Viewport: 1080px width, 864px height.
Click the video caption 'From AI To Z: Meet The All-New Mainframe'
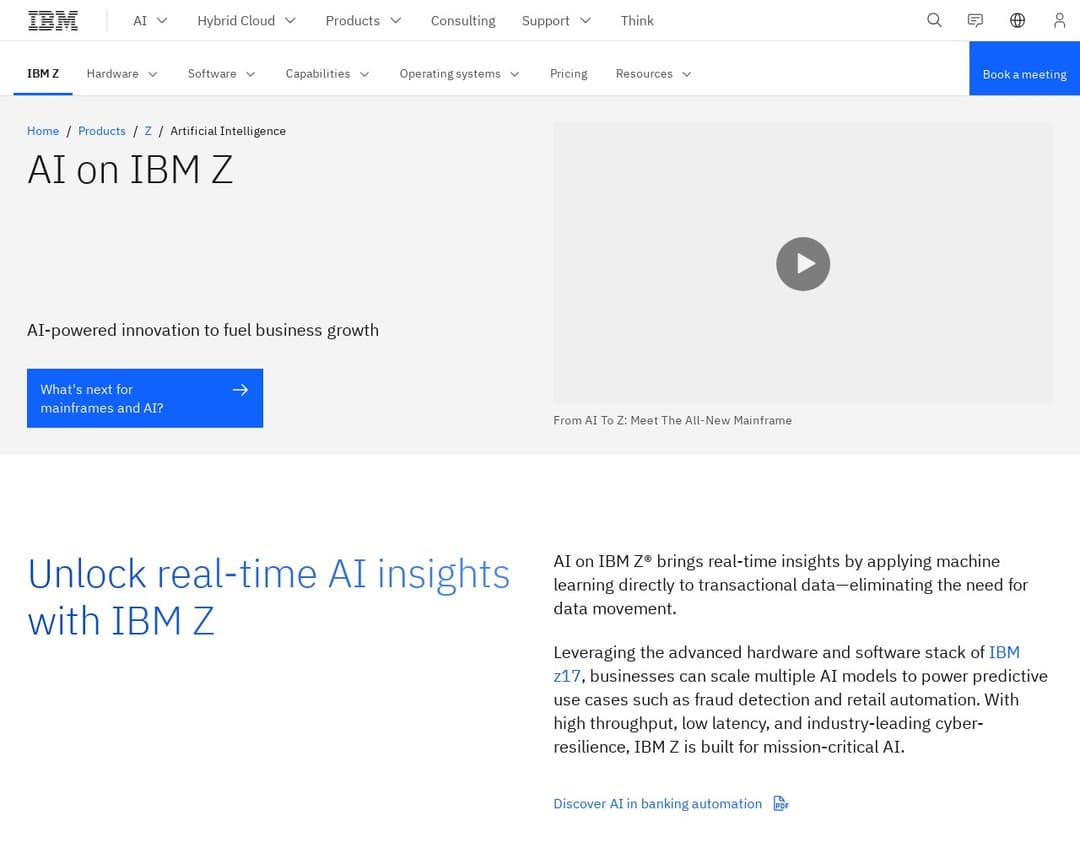(x=672, y=420)
